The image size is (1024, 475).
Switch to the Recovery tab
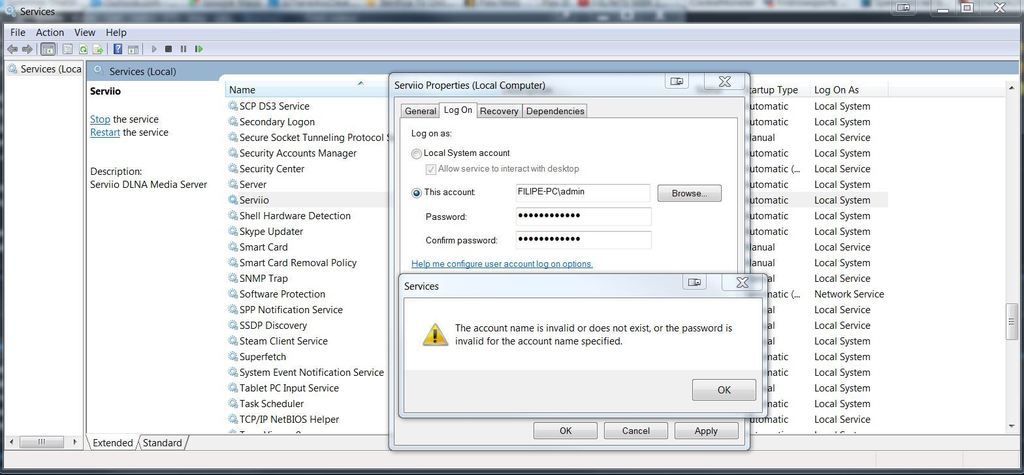(499, 111)
